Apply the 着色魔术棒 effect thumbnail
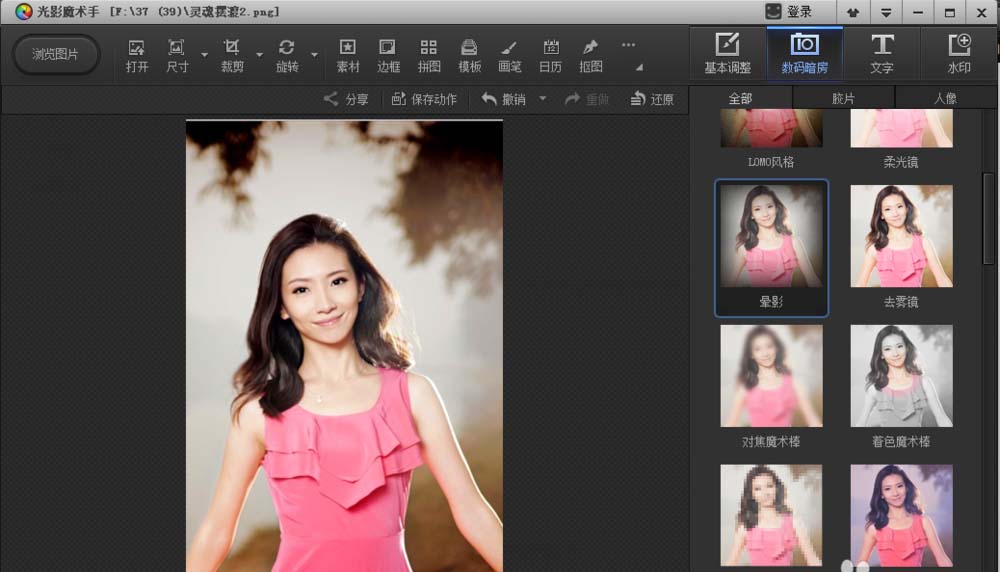 (x=901, y=376)
